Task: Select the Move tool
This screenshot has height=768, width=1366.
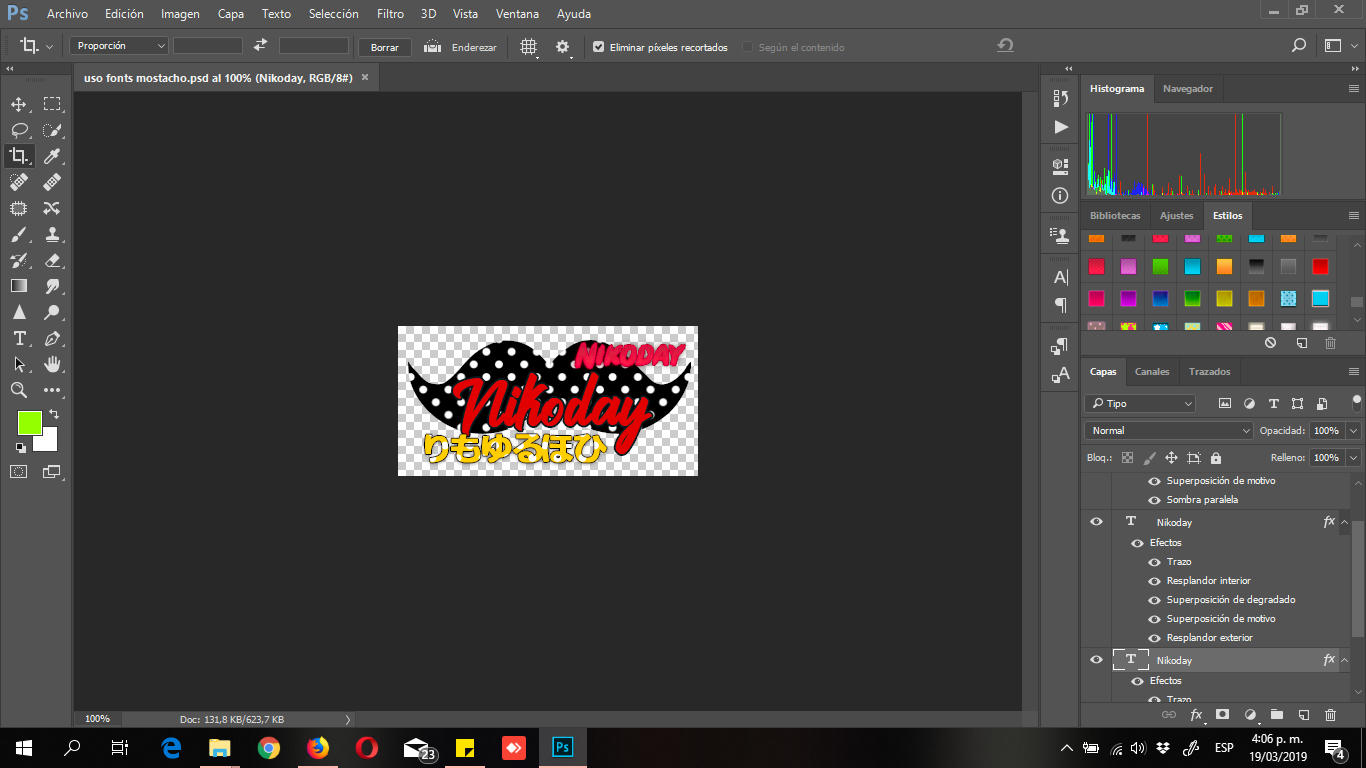Action: coord(19,104)
